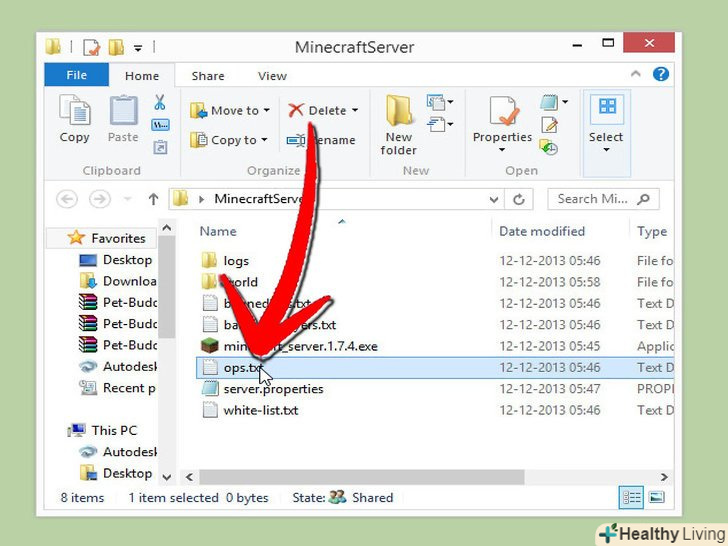728x546 pixels.
Task: Click the Properties icon with checkmark
Action: 503,110
